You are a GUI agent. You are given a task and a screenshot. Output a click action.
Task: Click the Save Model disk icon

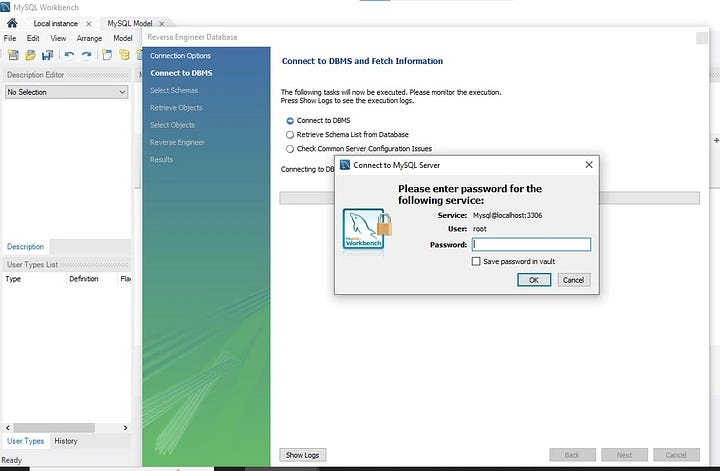click(x=47, y=55)
